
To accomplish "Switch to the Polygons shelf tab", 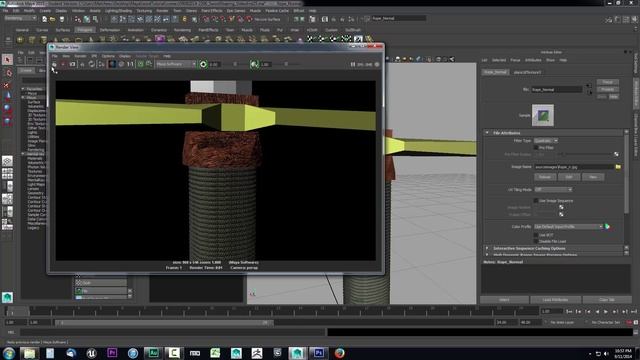I will tap(85, 30).
